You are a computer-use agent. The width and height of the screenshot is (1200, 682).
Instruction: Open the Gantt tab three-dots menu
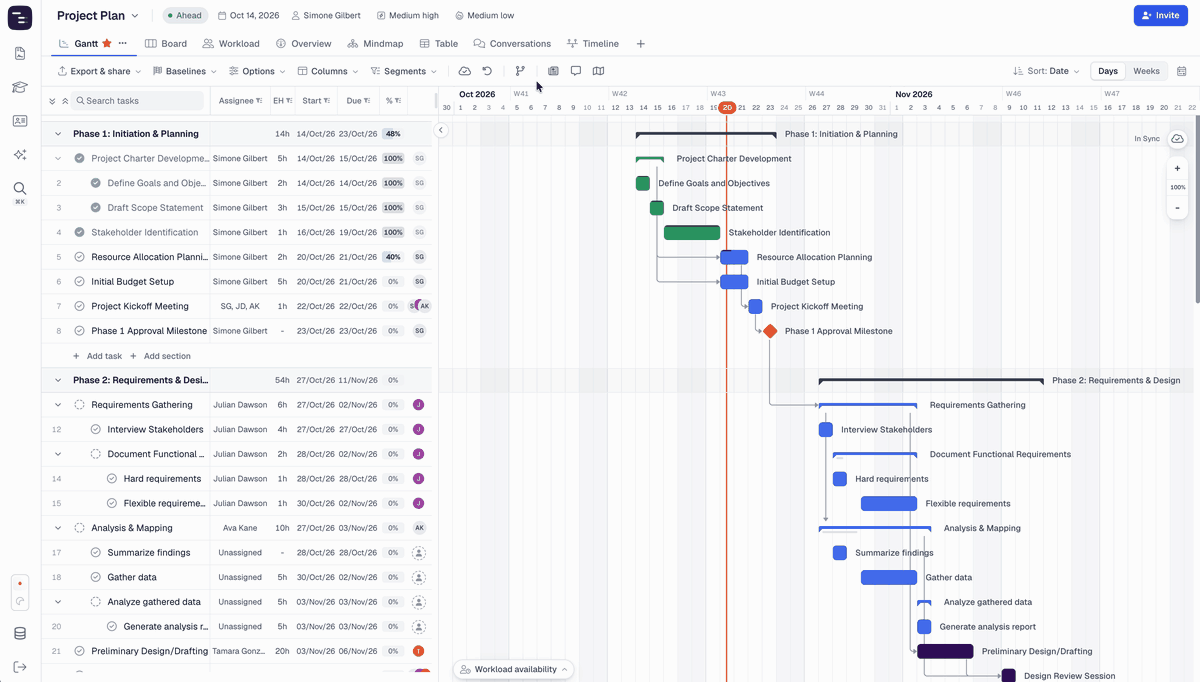[123, 44]
